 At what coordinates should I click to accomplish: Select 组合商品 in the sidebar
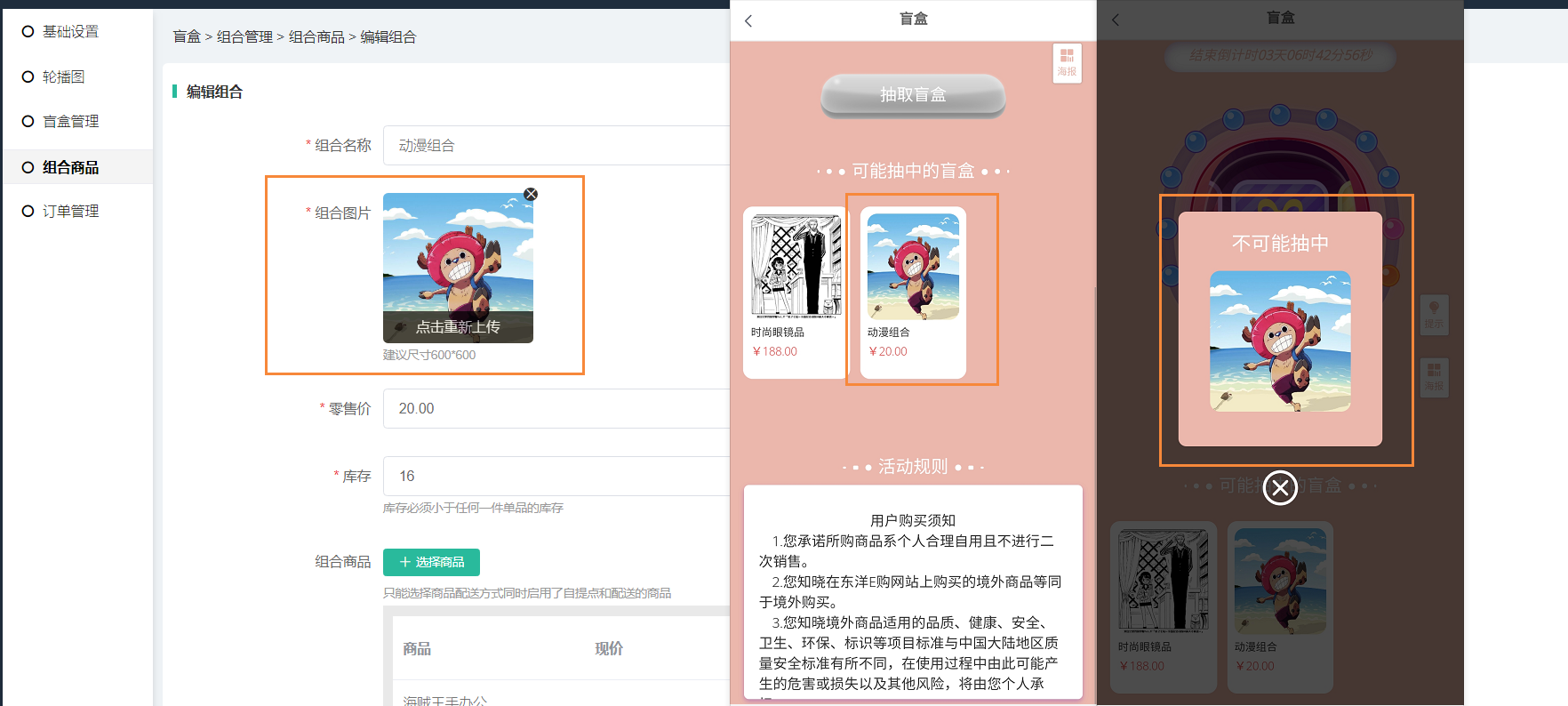click(x=70, y=167)
